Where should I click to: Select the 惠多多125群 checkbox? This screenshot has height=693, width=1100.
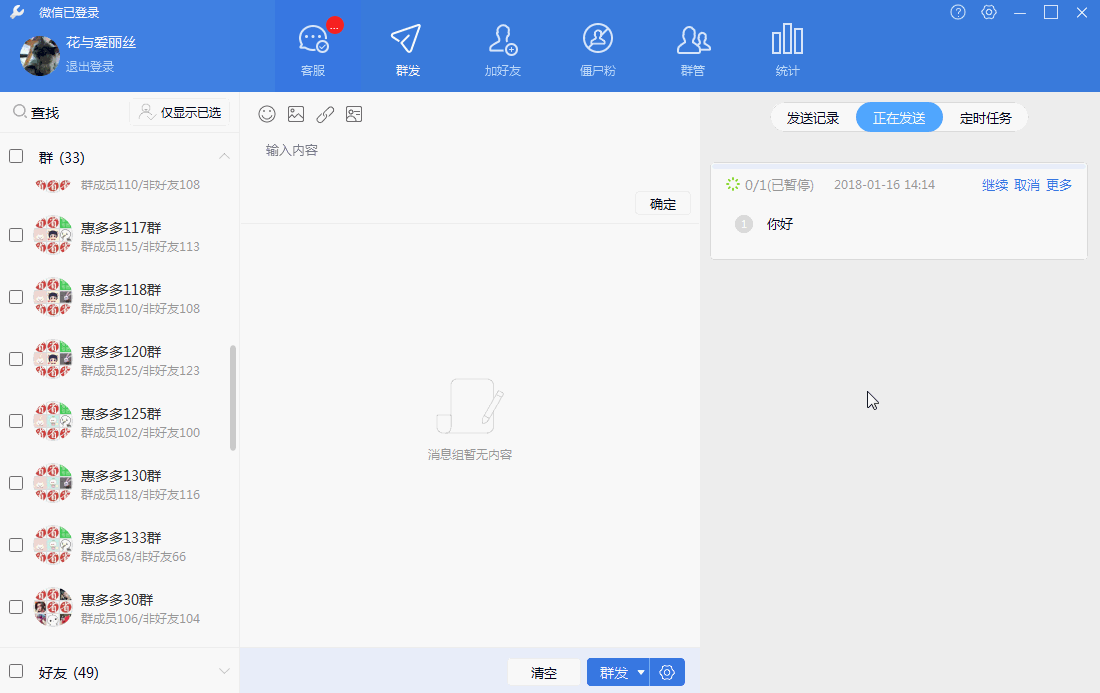pyautogui.click(x=16, y=421)
